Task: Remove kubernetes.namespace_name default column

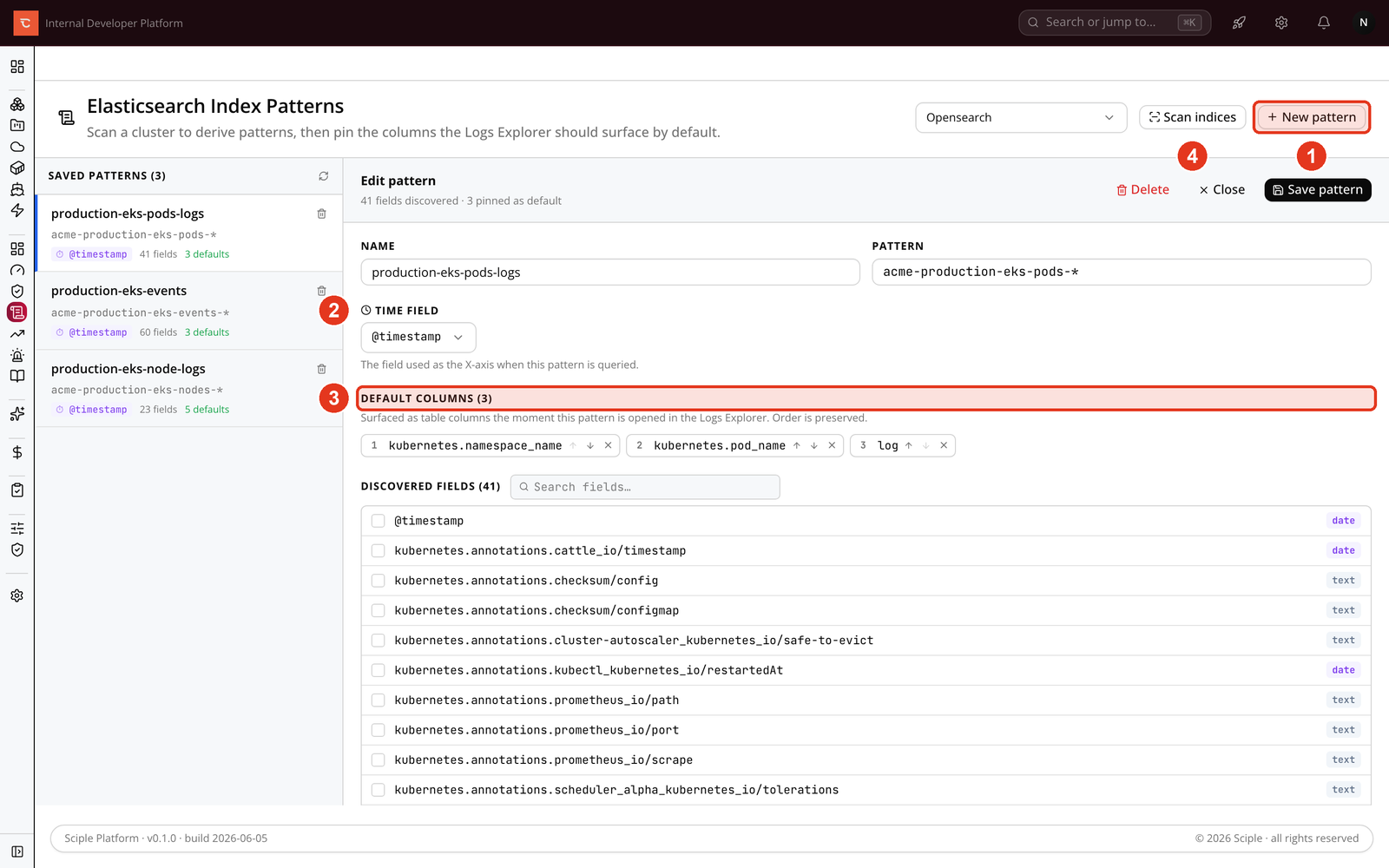Action: coord(608,445)
